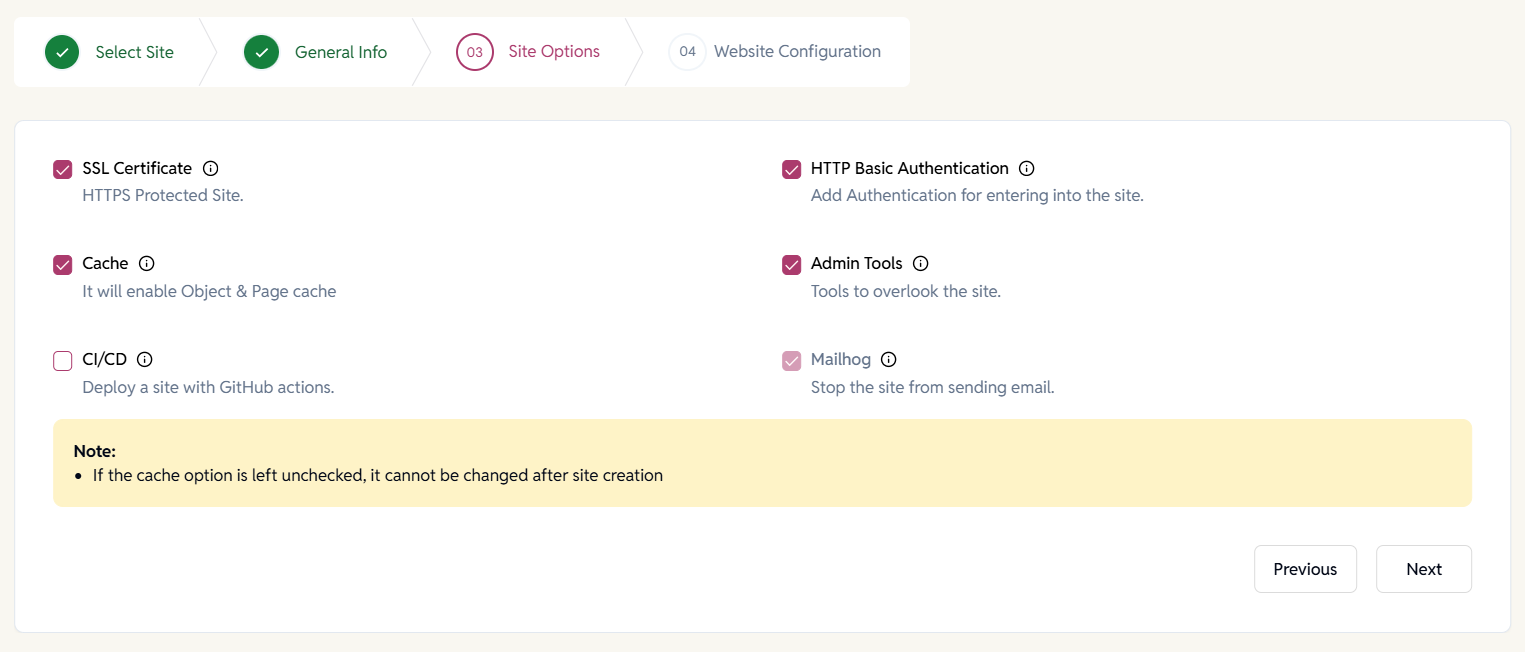Screen dimensions: 1525x652
Task: Uncheck HTTP Basic Authentication checkbox
Action: tap(791, 169)
